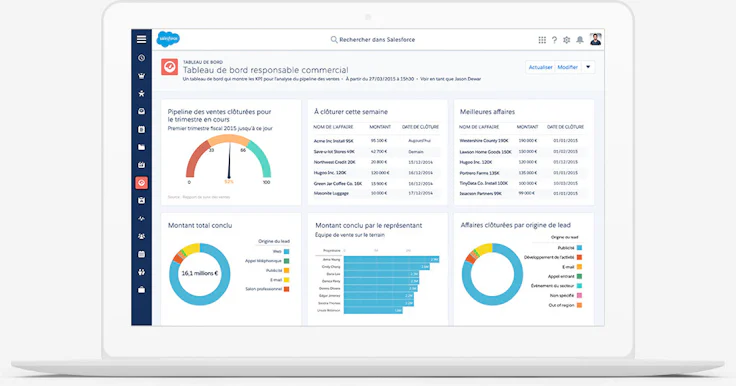The width and height of the screenshot is (736, 386).
Task: Open the hamburger navigation menu
Action: click(141, 39)
